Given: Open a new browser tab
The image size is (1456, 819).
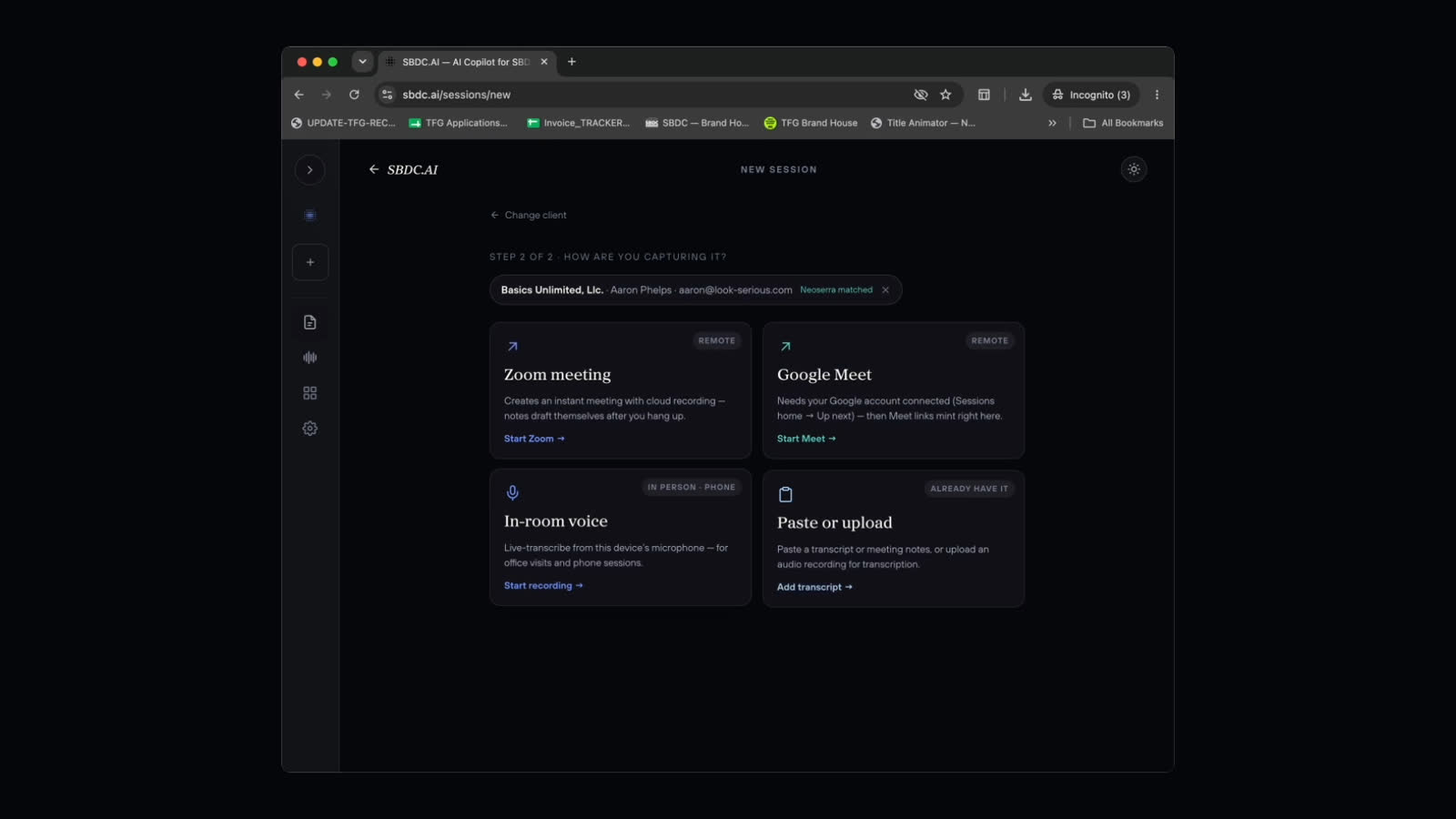Looking at the screenshot, I should 571,62.
